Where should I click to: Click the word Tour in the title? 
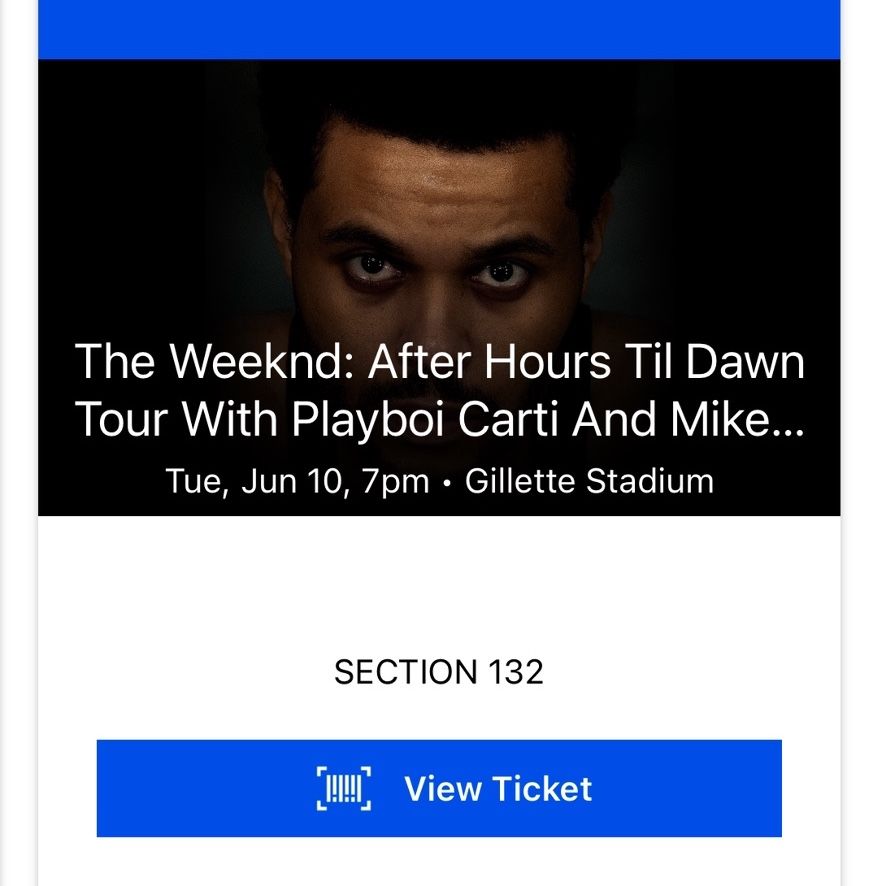tap(121, 419)
